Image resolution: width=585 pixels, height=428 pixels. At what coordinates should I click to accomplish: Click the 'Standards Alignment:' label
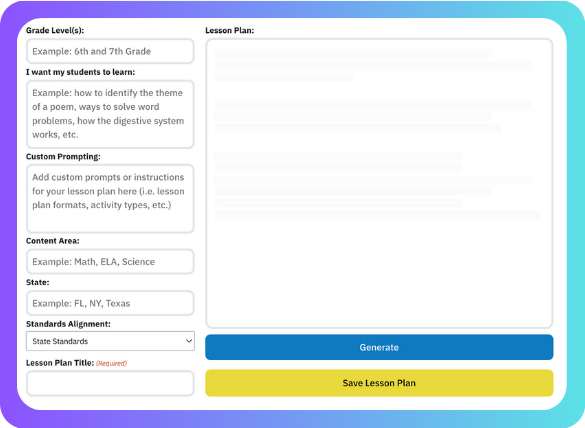(x=68, y=324)
